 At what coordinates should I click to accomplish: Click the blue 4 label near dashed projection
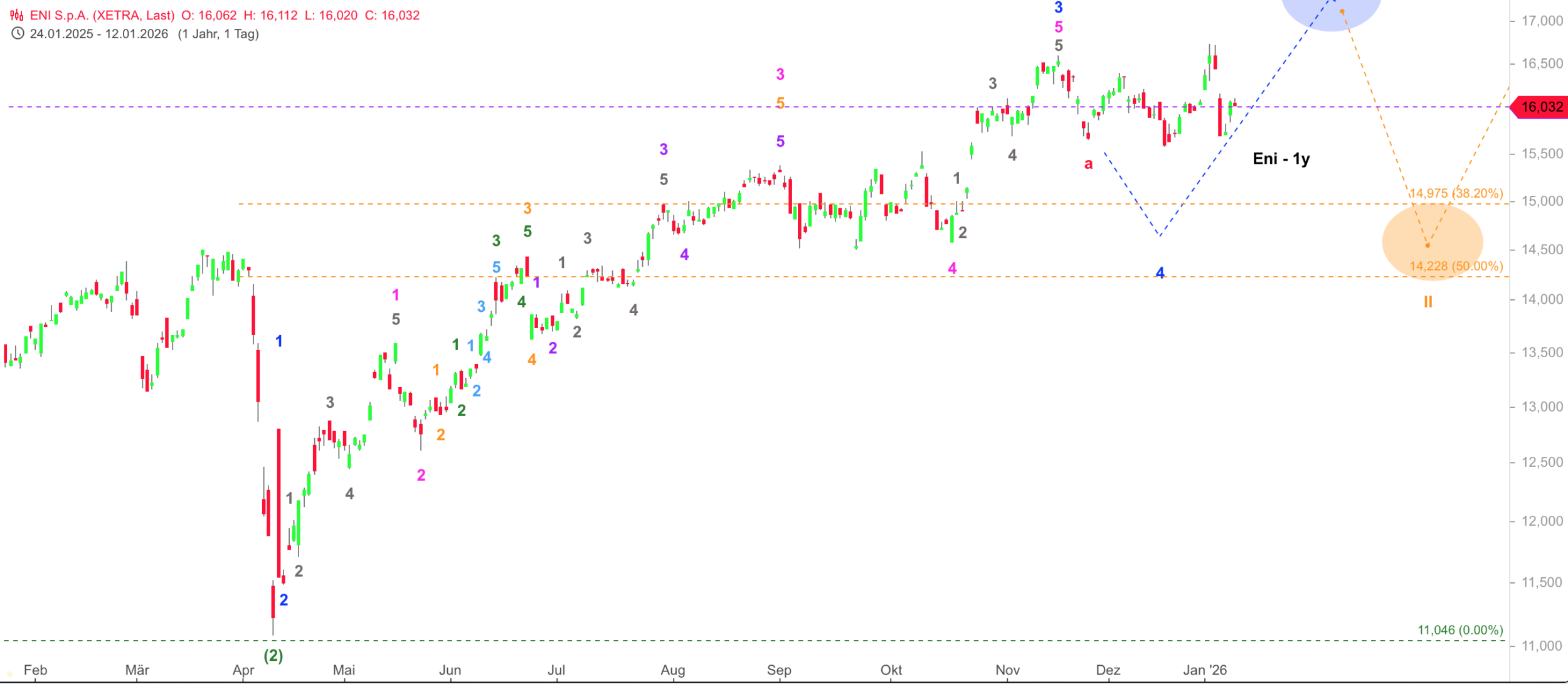pos(1160,273)
